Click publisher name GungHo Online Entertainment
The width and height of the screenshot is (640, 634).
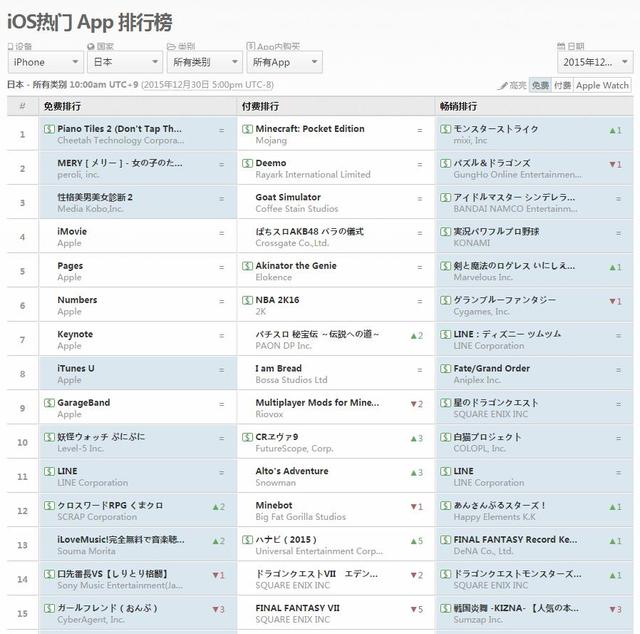(x=517, y=175)
